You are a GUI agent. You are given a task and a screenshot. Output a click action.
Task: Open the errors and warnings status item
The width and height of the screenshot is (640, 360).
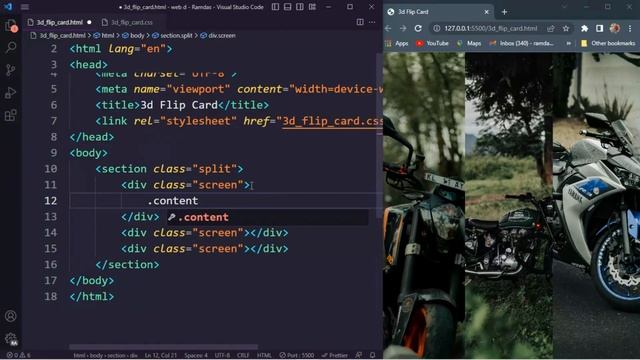coord(18,356)
